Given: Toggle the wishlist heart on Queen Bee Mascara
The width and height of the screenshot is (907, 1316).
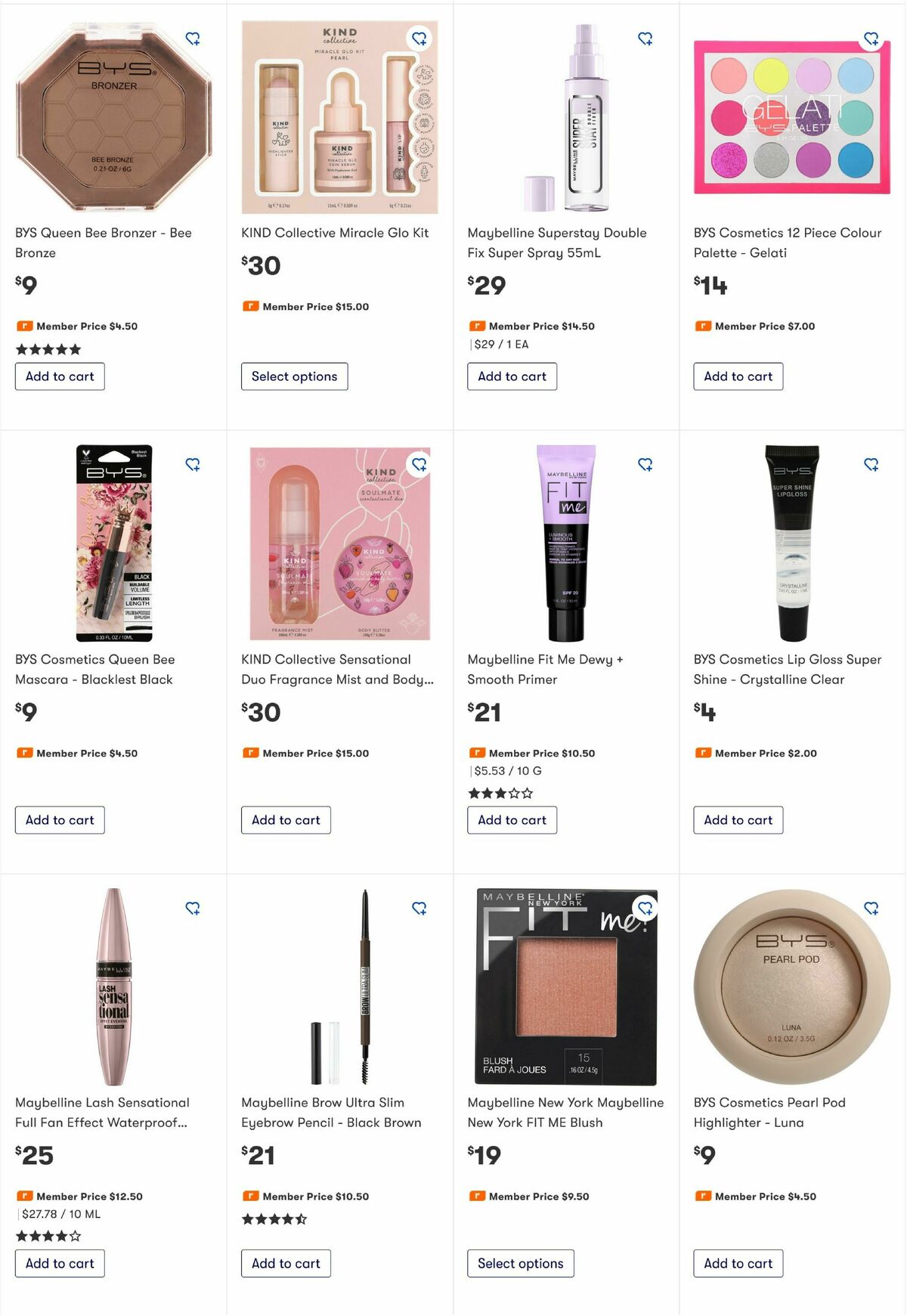Looking at the screenshot, I should pyautogui.click(x=193, y=465).
